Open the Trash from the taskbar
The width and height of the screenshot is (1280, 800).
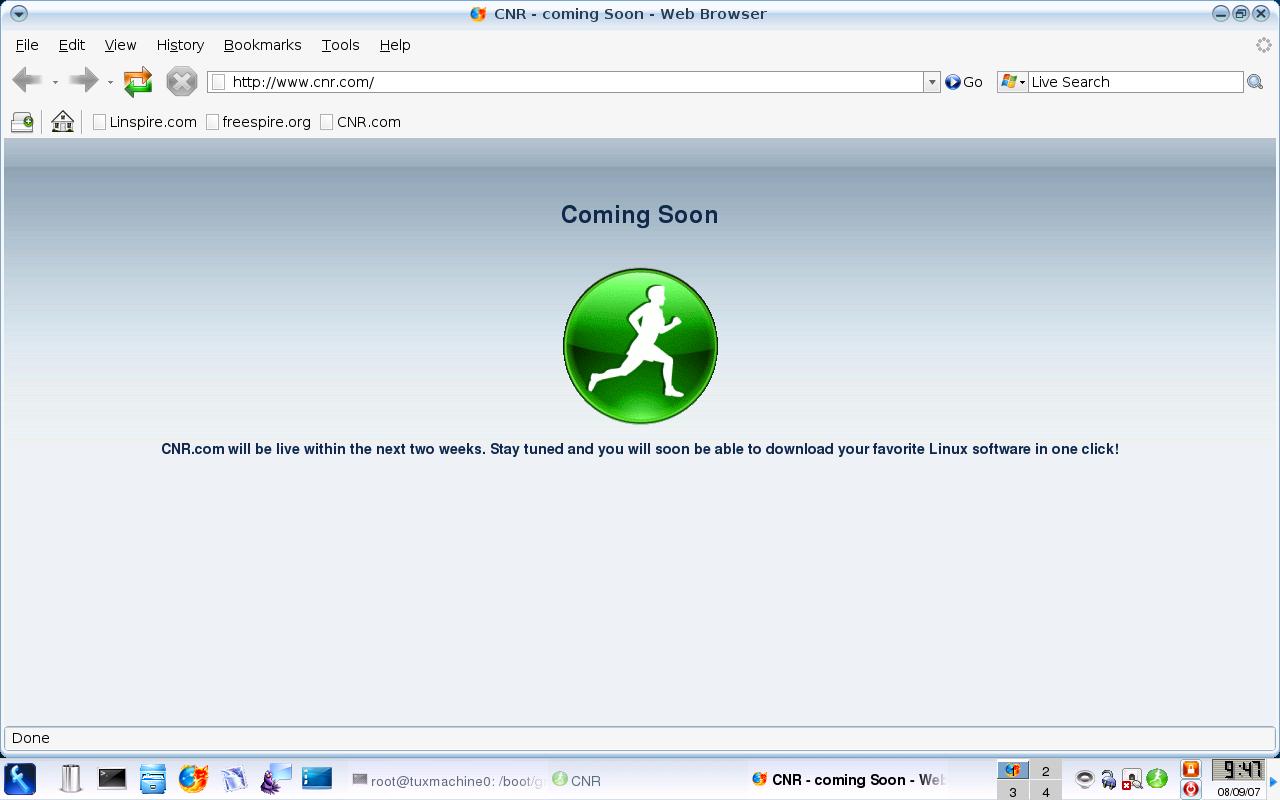pos(70,778)
